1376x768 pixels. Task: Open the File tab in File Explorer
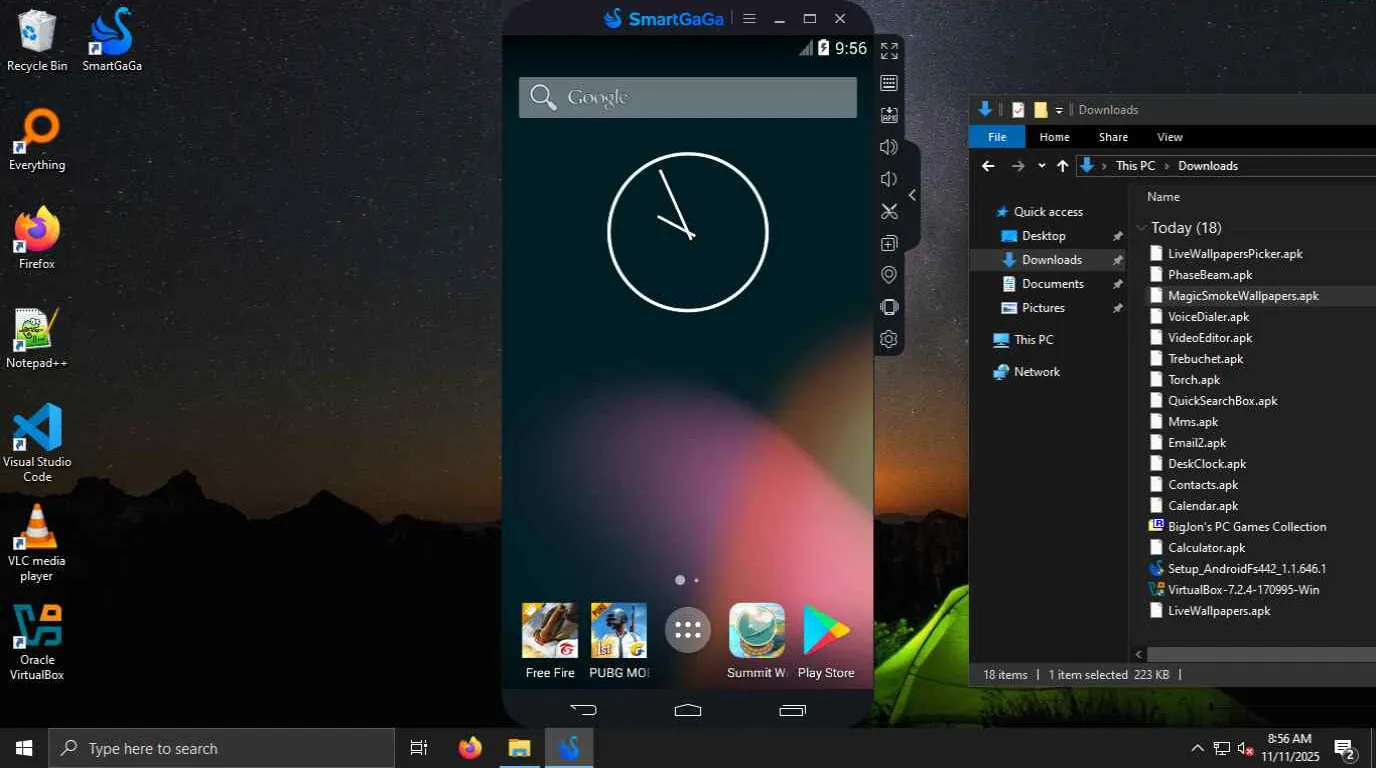tap(997, 137)
